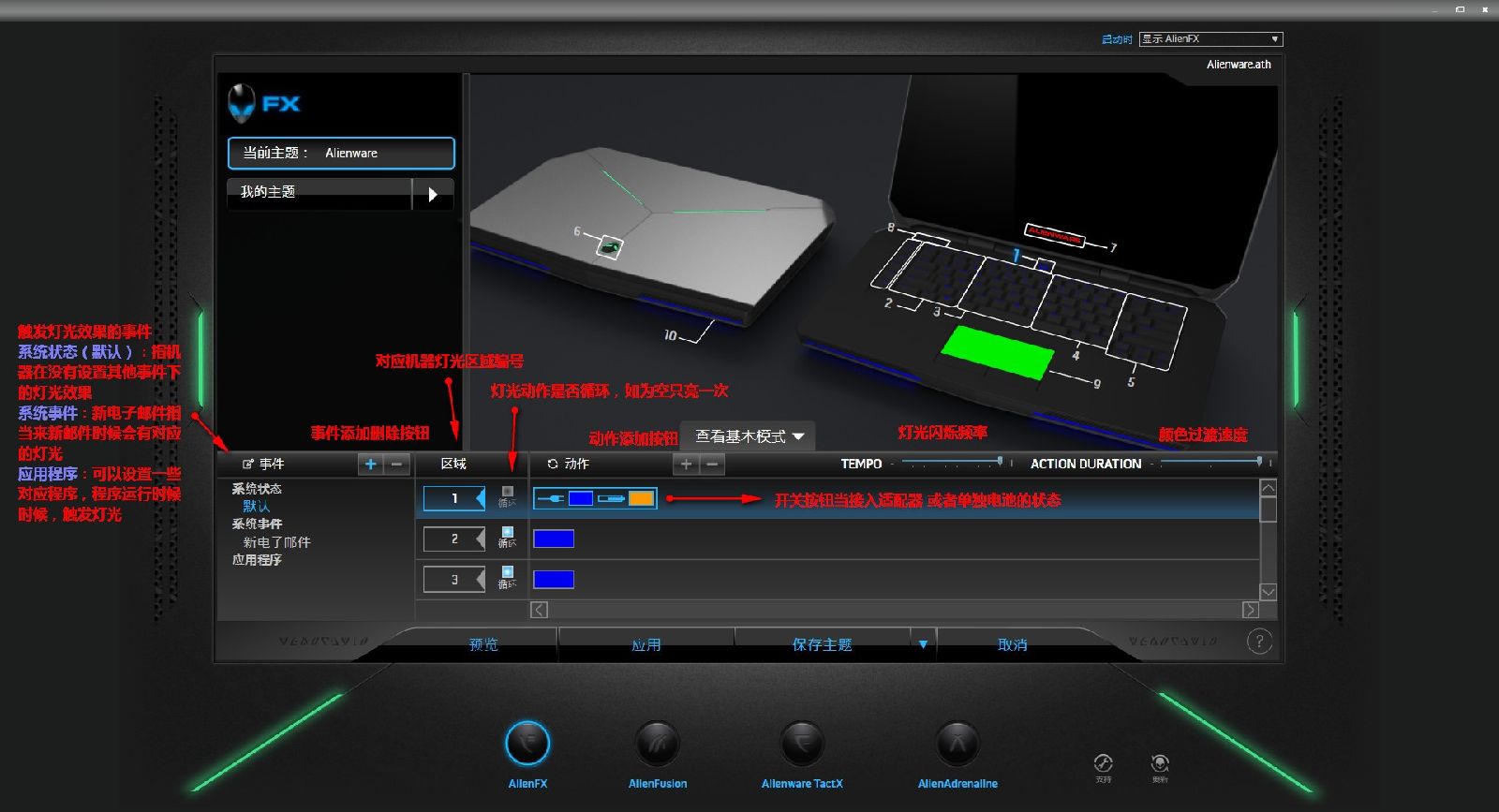Viewport: 1499px width, 812px height.
Task: Click the 预览 preview button
Action: tap(483, 644)
